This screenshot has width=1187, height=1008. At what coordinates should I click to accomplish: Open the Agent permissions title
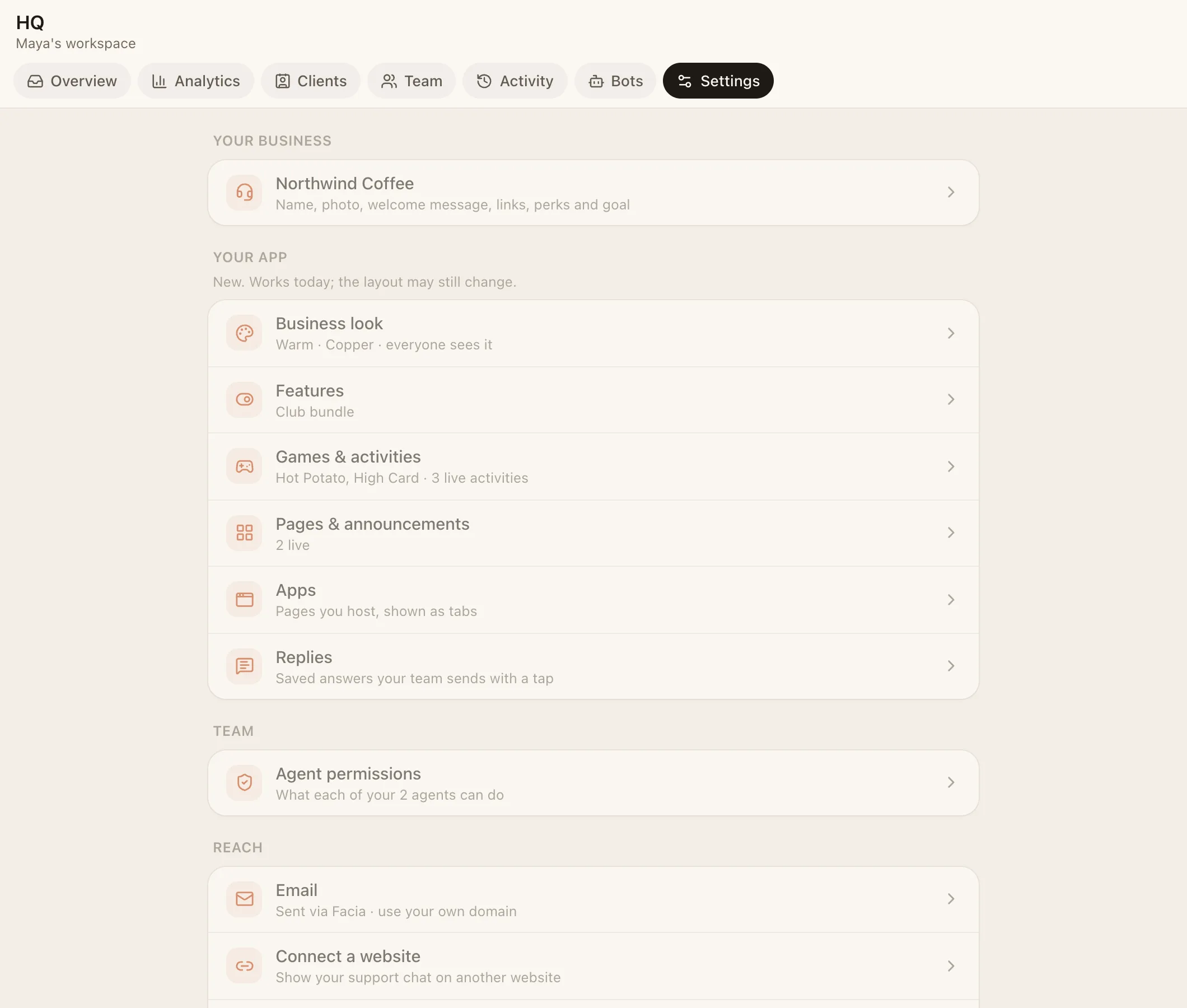pyautogui.click(x=348, y=774)
